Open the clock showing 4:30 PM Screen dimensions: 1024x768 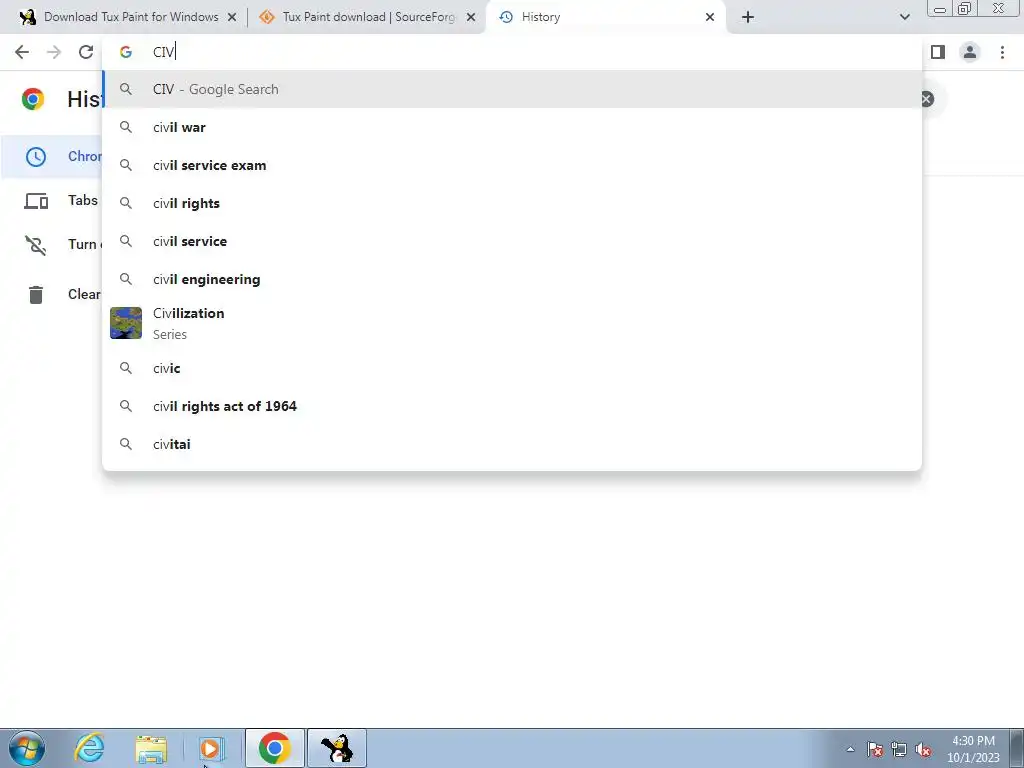click(x=973, y=749)
